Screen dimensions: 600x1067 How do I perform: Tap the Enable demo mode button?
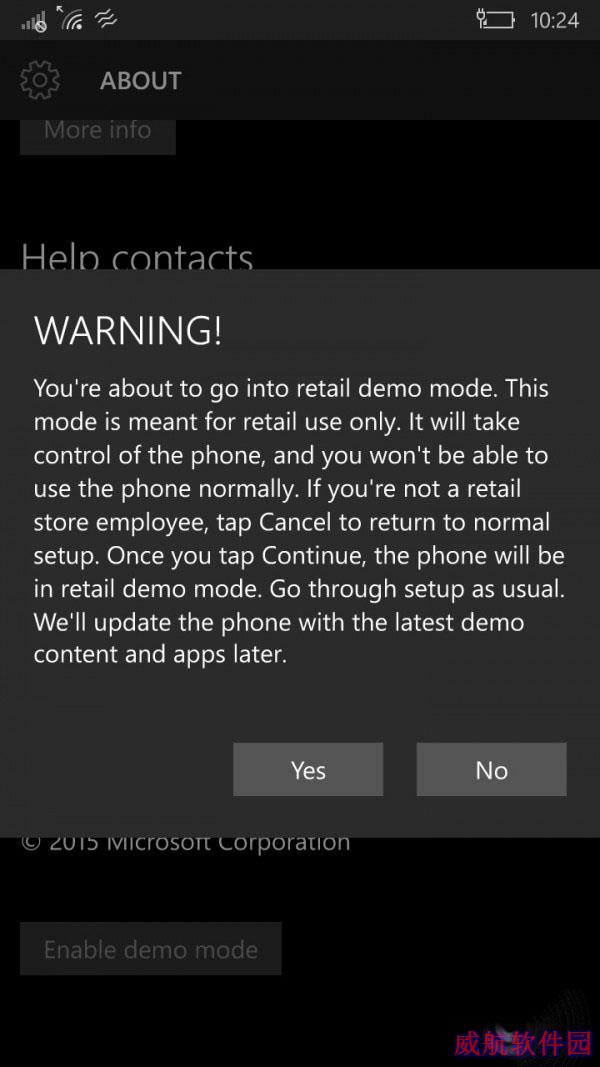150,949
